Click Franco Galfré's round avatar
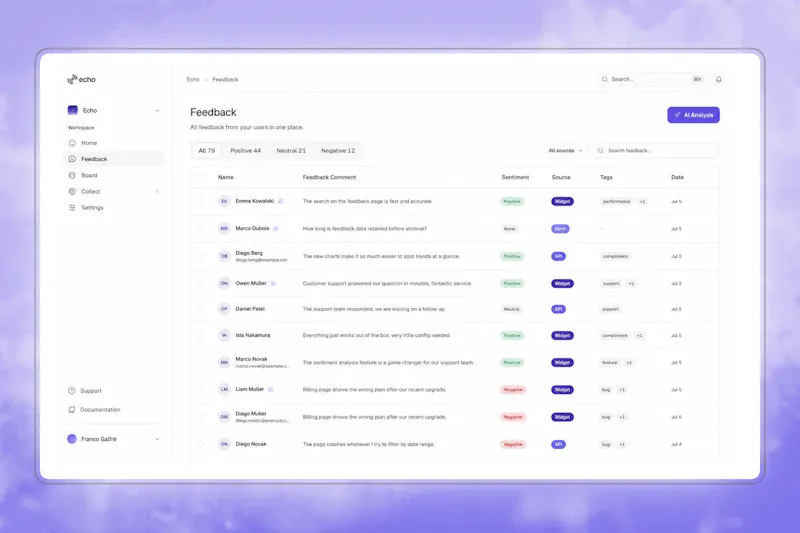The image size is (800, 533). pyautogui.click(x=72, y=439)
